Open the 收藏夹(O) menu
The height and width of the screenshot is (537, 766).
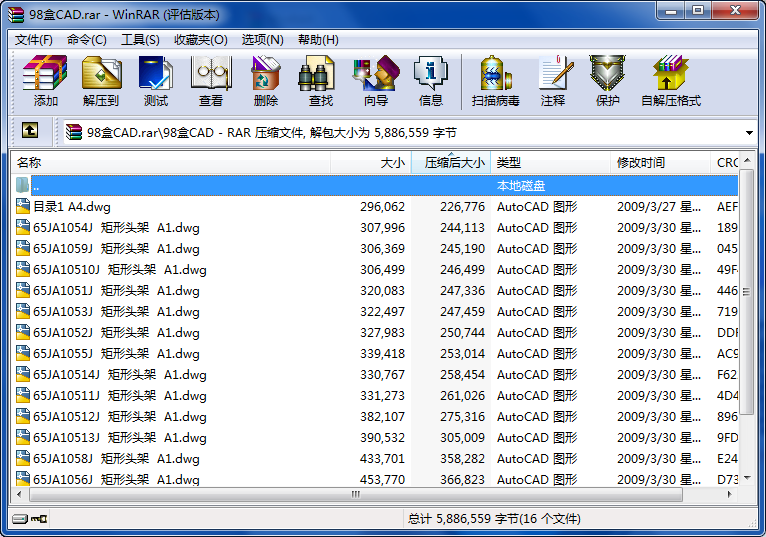pos(201,40)
